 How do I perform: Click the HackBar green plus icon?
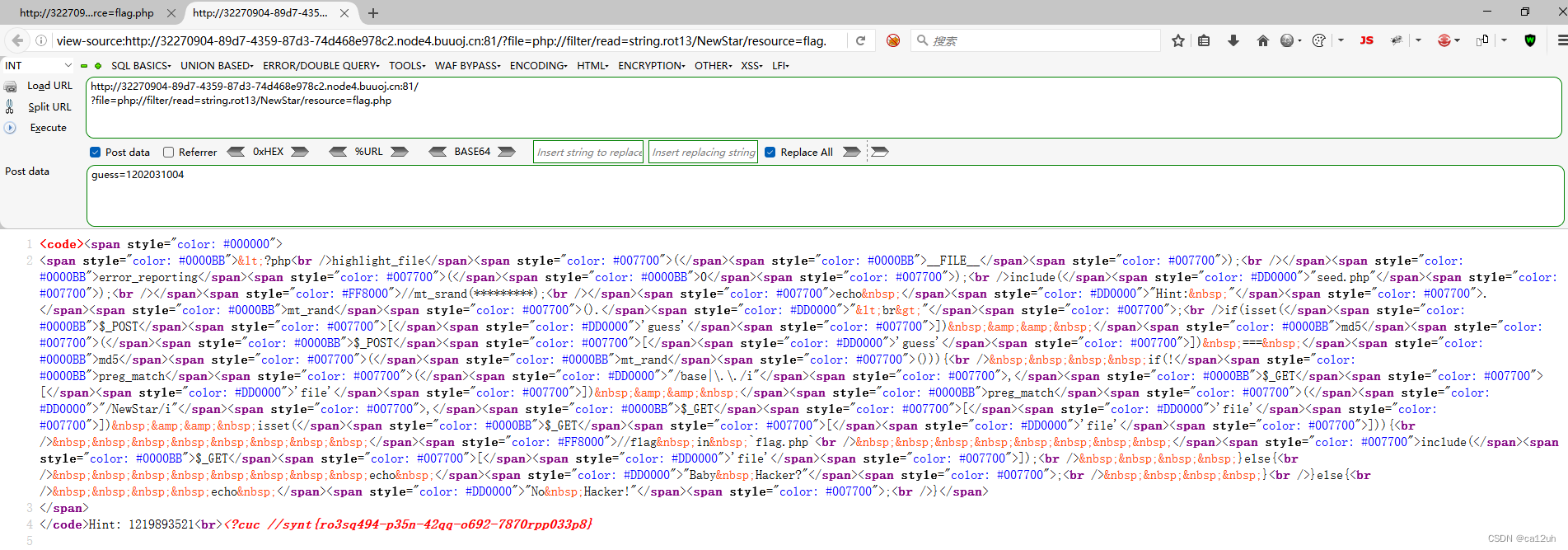98,65
